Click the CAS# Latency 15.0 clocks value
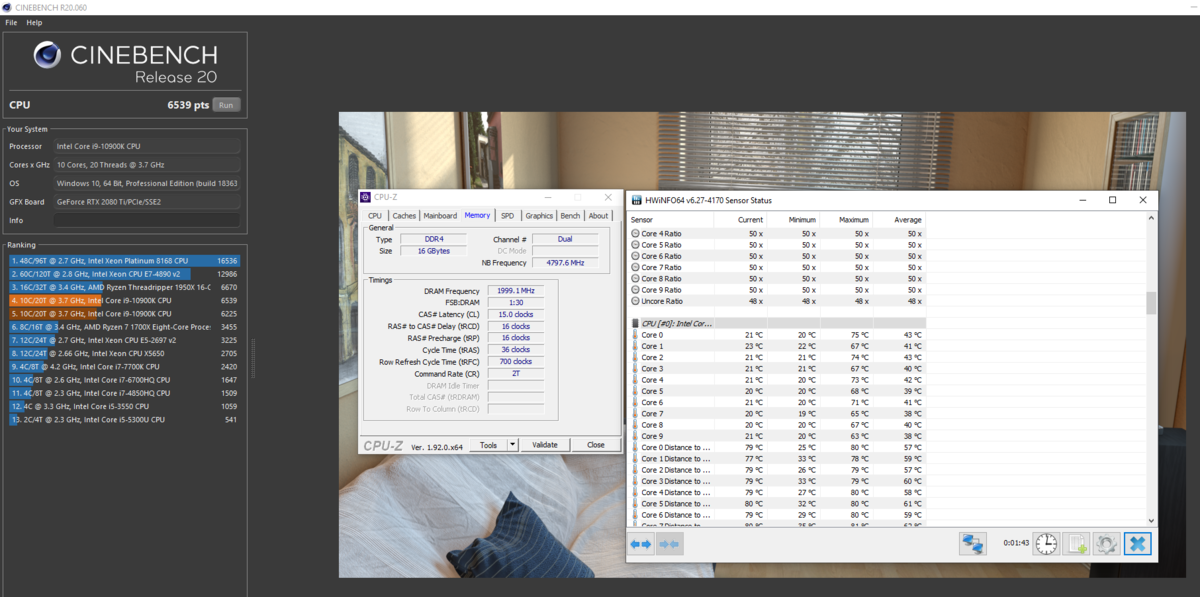The height and width of the screenshot is (597, 1200). pos(515,314)
